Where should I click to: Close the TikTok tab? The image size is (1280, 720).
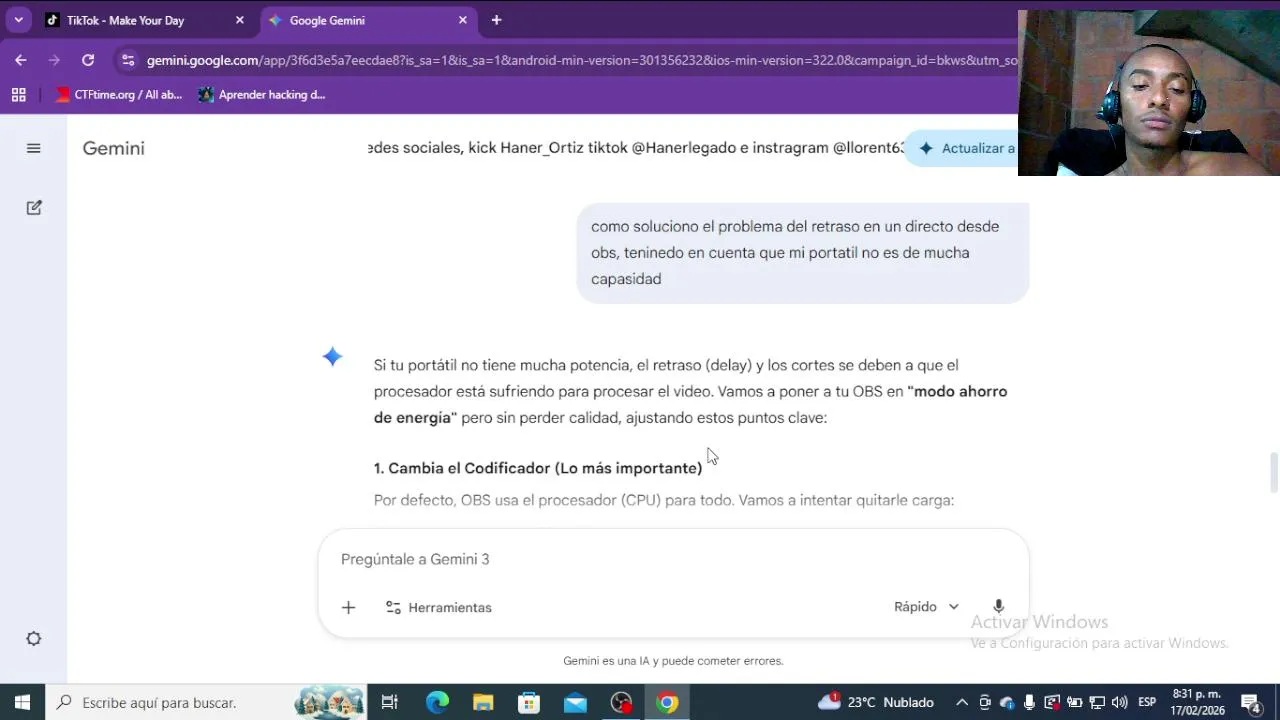pyautogui.click(x=239, y=20)
